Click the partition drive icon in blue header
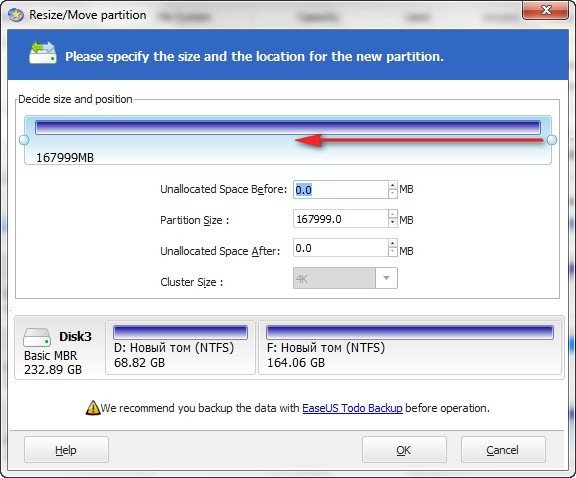Image resolution: width=576 pixels, height=478 pixels. pos(43,53)
